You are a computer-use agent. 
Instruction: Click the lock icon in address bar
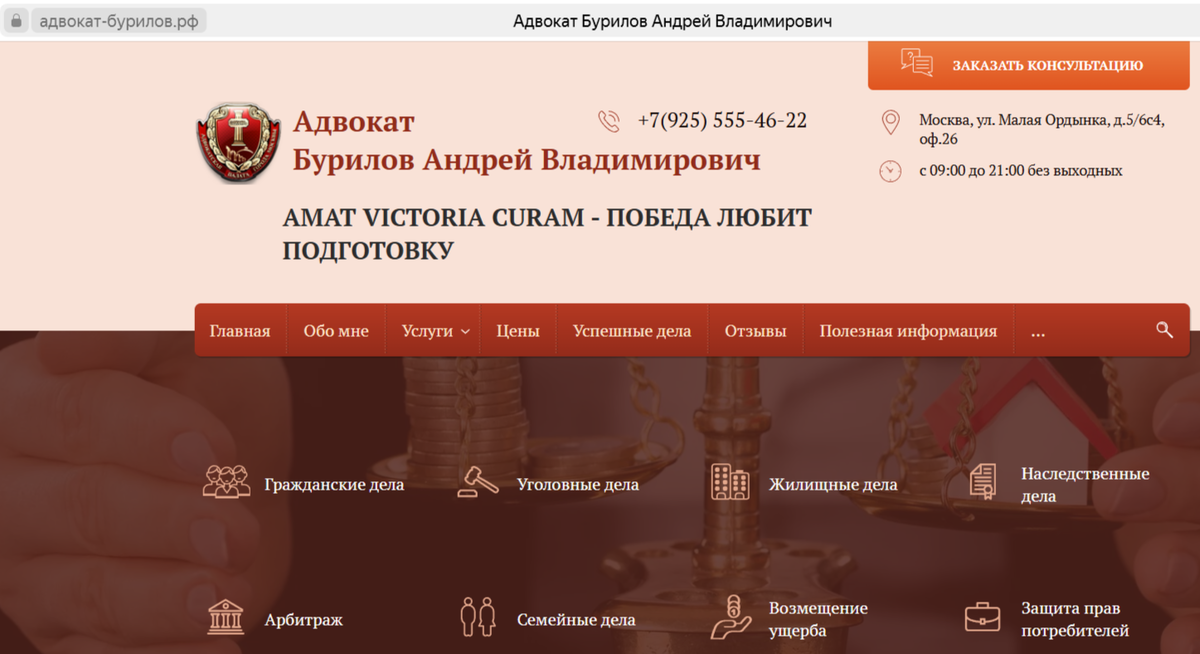pos(15,19)
